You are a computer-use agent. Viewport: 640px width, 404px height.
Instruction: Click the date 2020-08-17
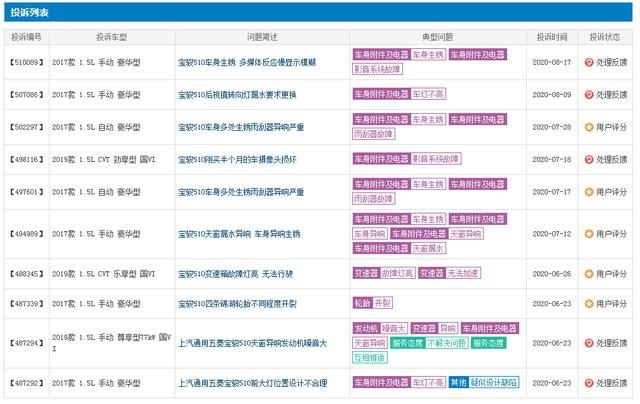pyautogui.click(x=552, y=62)
